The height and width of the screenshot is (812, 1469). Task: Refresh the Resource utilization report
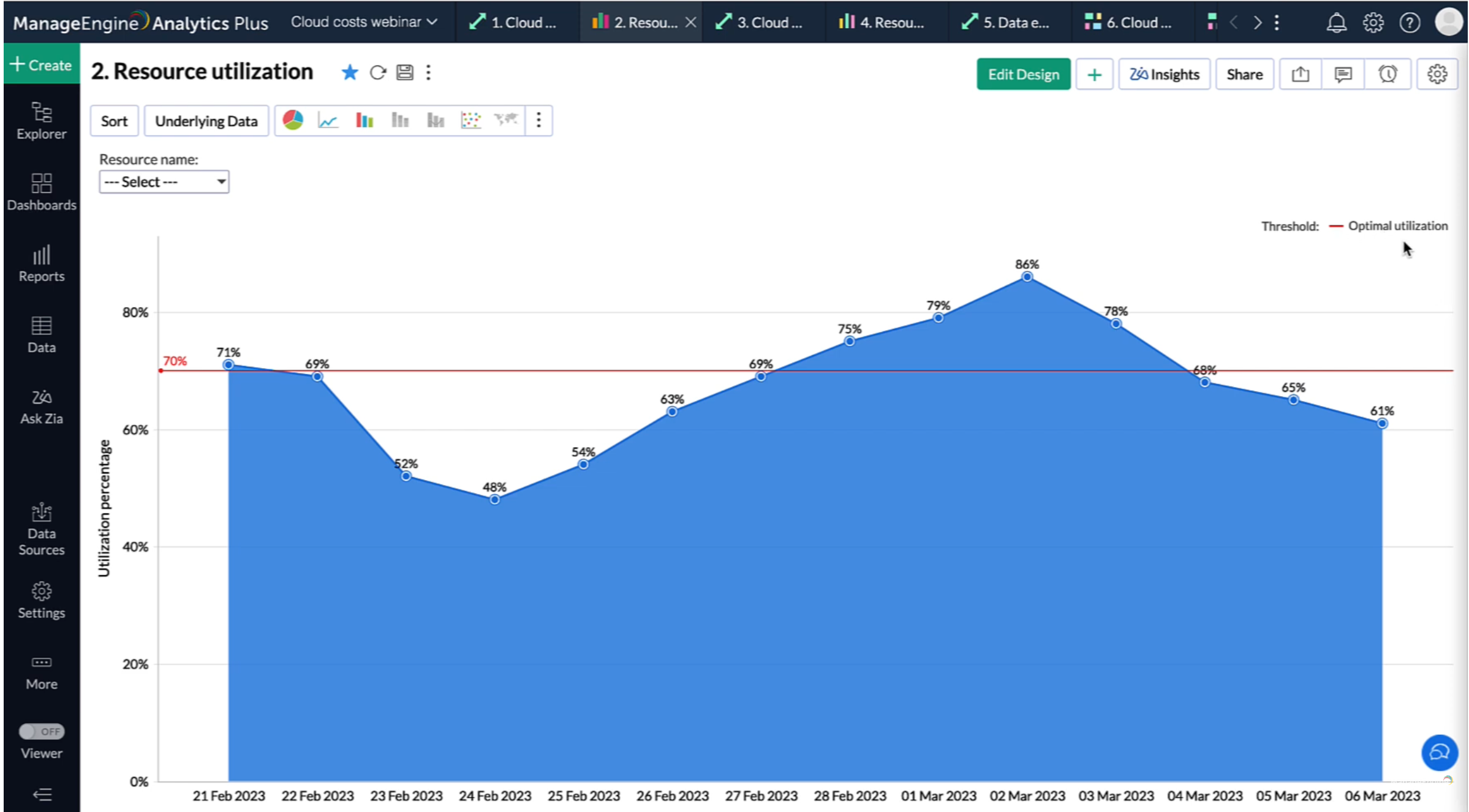[378, 73]
